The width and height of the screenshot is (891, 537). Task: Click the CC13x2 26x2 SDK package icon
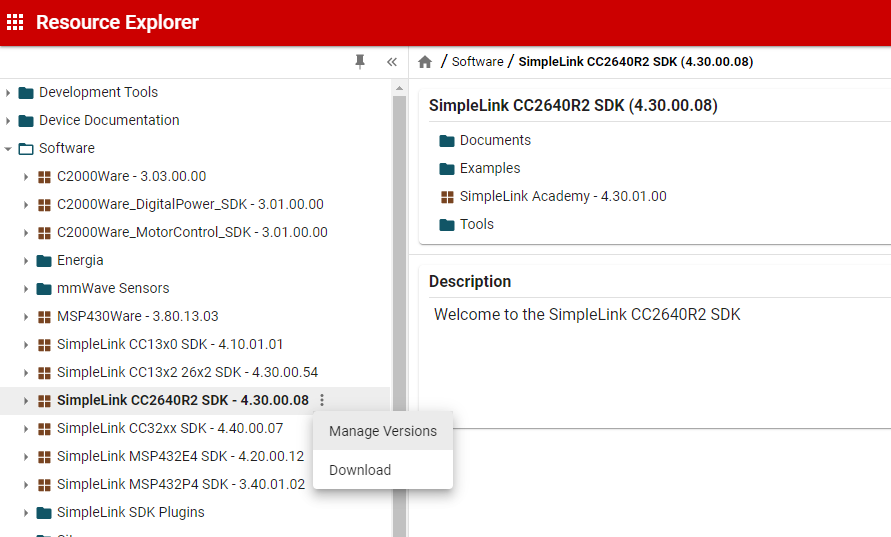(x=44, y=373)
